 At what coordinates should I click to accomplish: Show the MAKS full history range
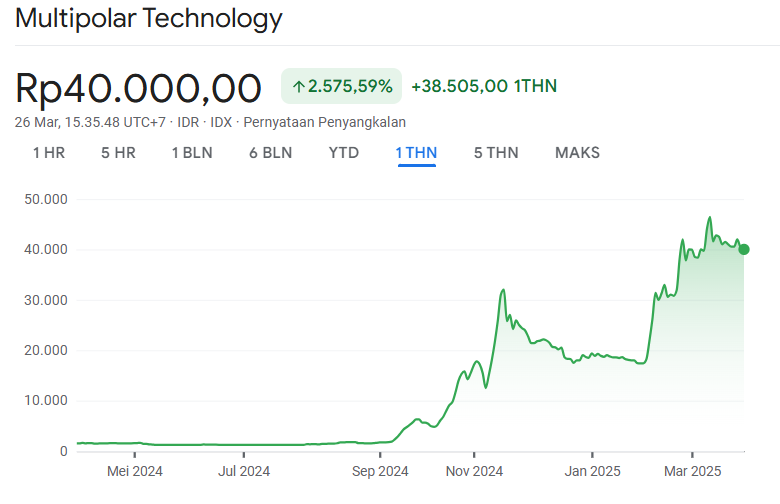pyautogui.click(x=577, y=153)
